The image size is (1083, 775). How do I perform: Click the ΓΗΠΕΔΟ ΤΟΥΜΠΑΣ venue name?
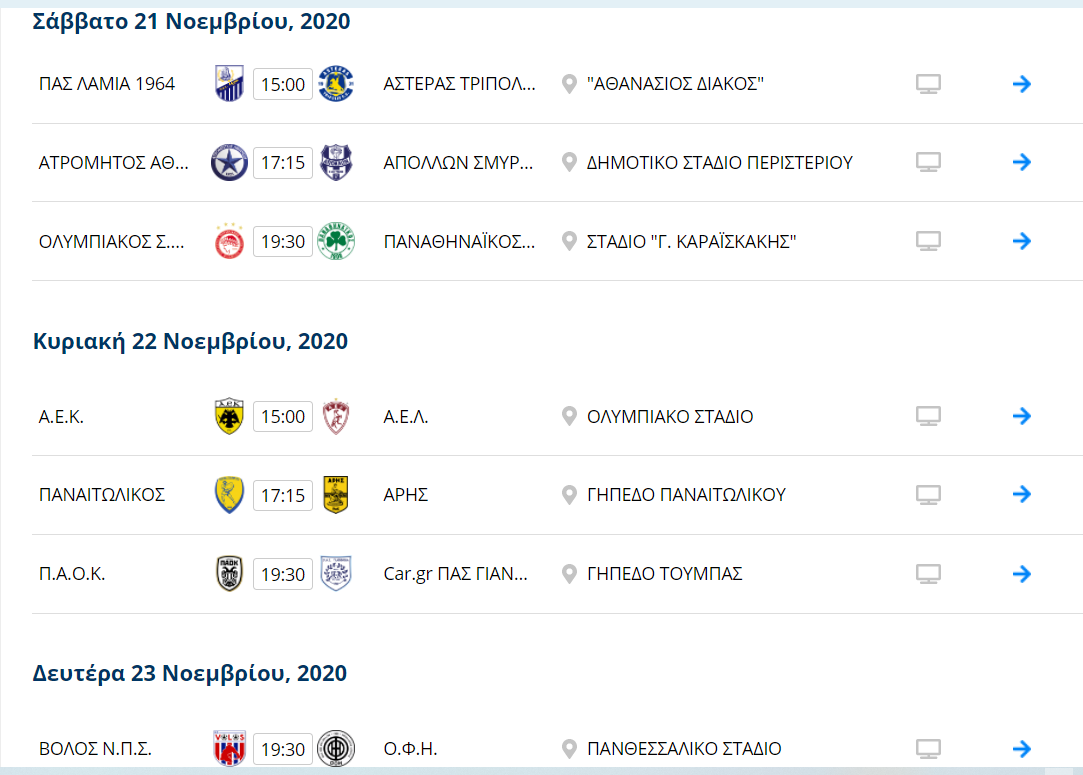[665, 574]
